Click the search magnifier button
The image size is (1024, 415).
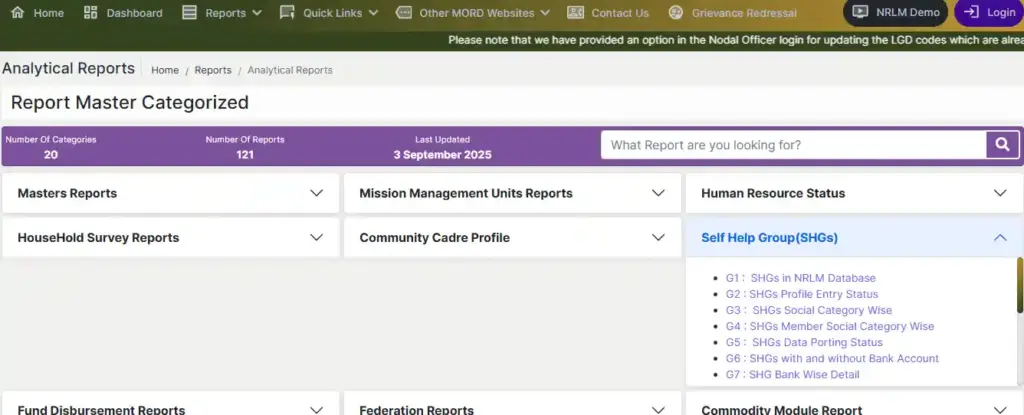(x=1001, y=145)
